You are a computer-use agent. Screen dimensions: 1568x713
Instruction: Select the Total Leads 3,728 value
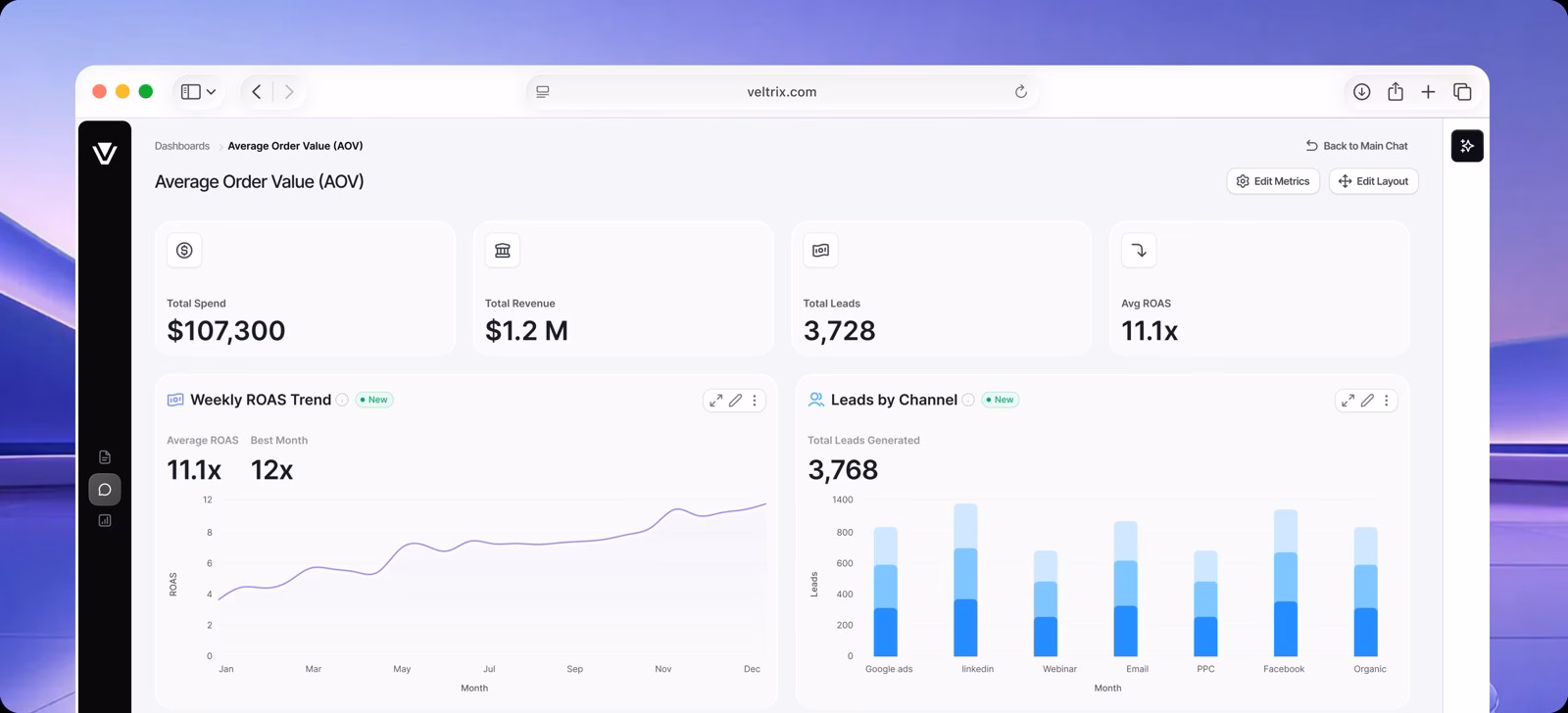tap(840, 331)
